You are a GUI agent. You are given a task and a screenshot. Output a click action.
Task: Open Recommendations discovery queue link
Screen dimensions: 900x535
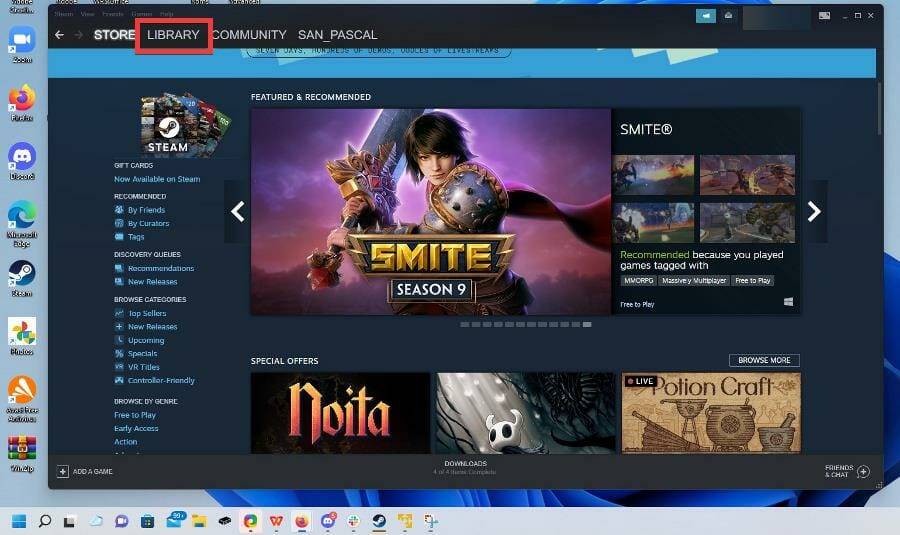pyautogui.click(x=161, y=268)
